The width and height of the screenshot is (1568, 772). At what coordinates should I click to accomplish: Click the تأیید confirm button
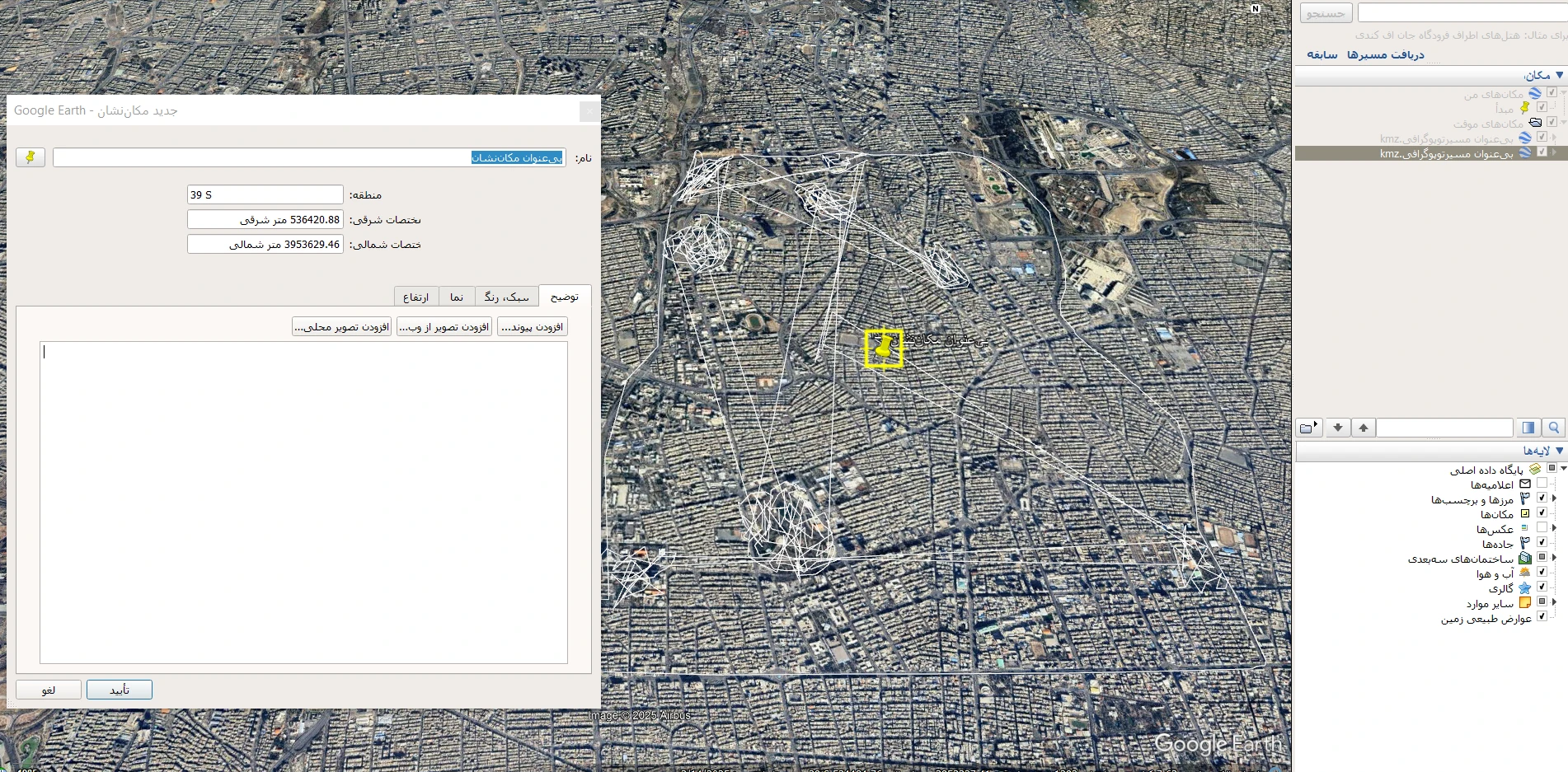120,690
